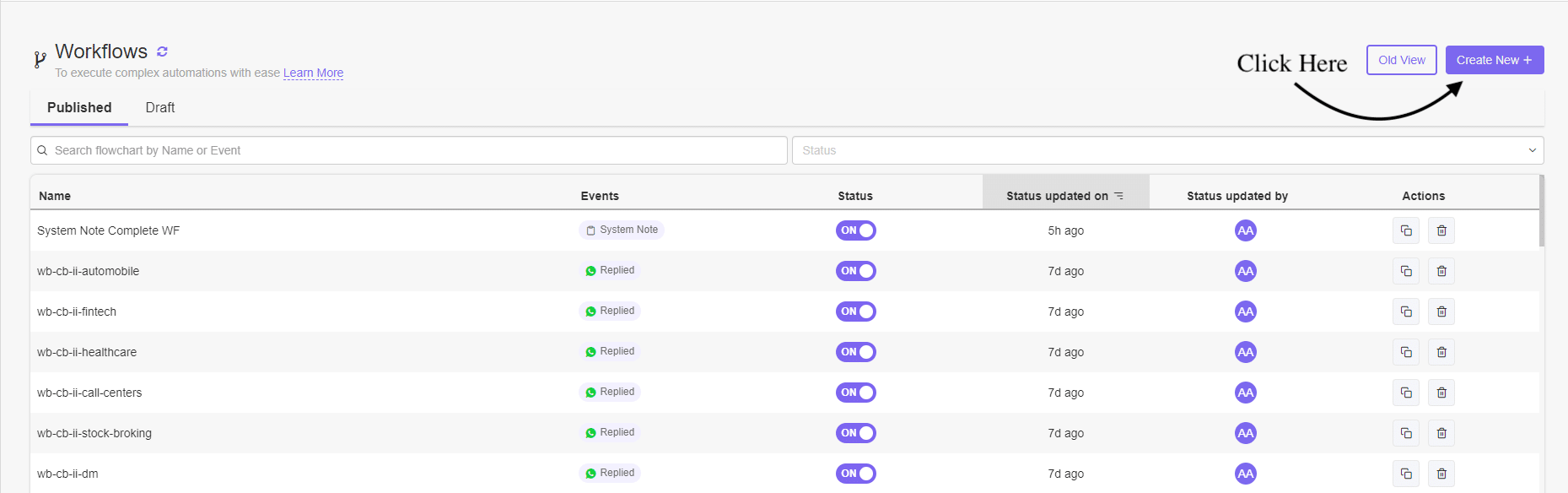Duplicate the wb-cb-ii-call-centers workflow
1568x493 pixels.
click(x=1406, y=393)
